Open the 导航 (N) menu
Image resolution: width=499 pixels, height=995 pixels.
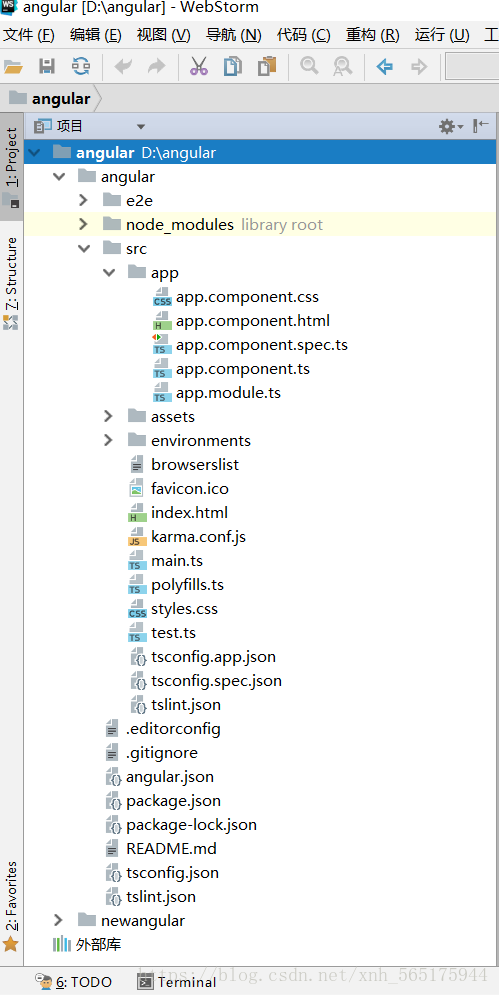(234, 35)
